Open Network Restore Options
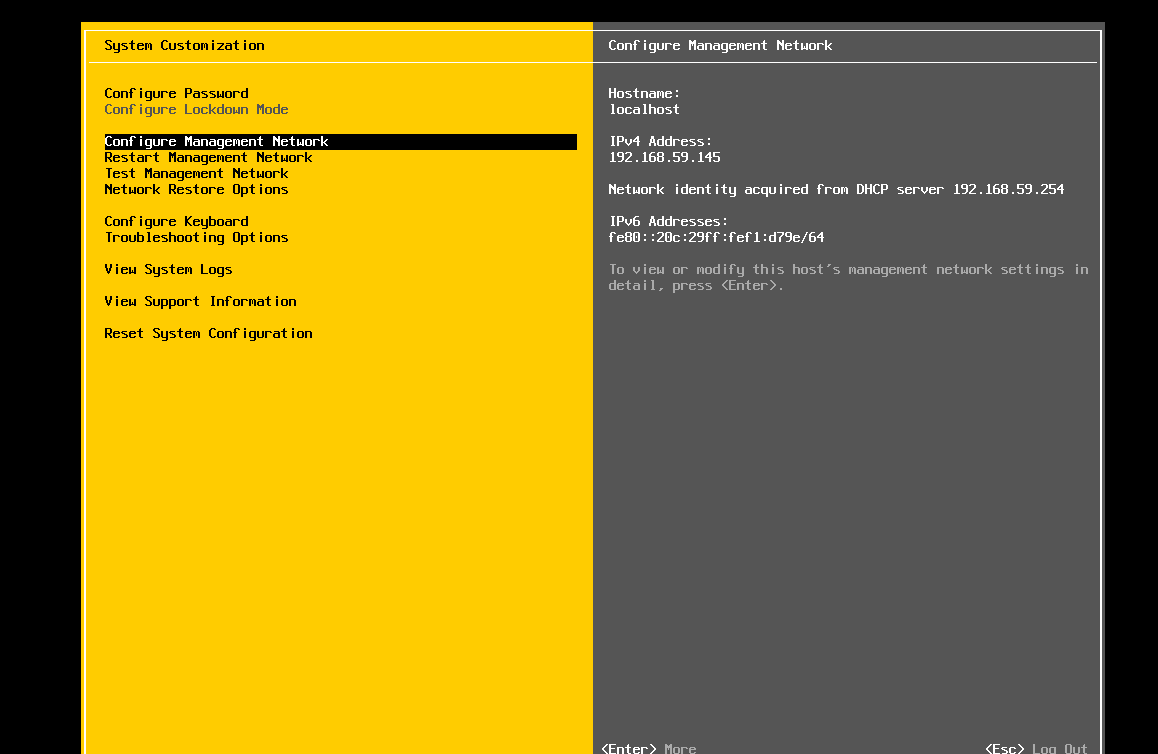Image resolution: width=1158 pixels, height=754 pixels. 196,190
